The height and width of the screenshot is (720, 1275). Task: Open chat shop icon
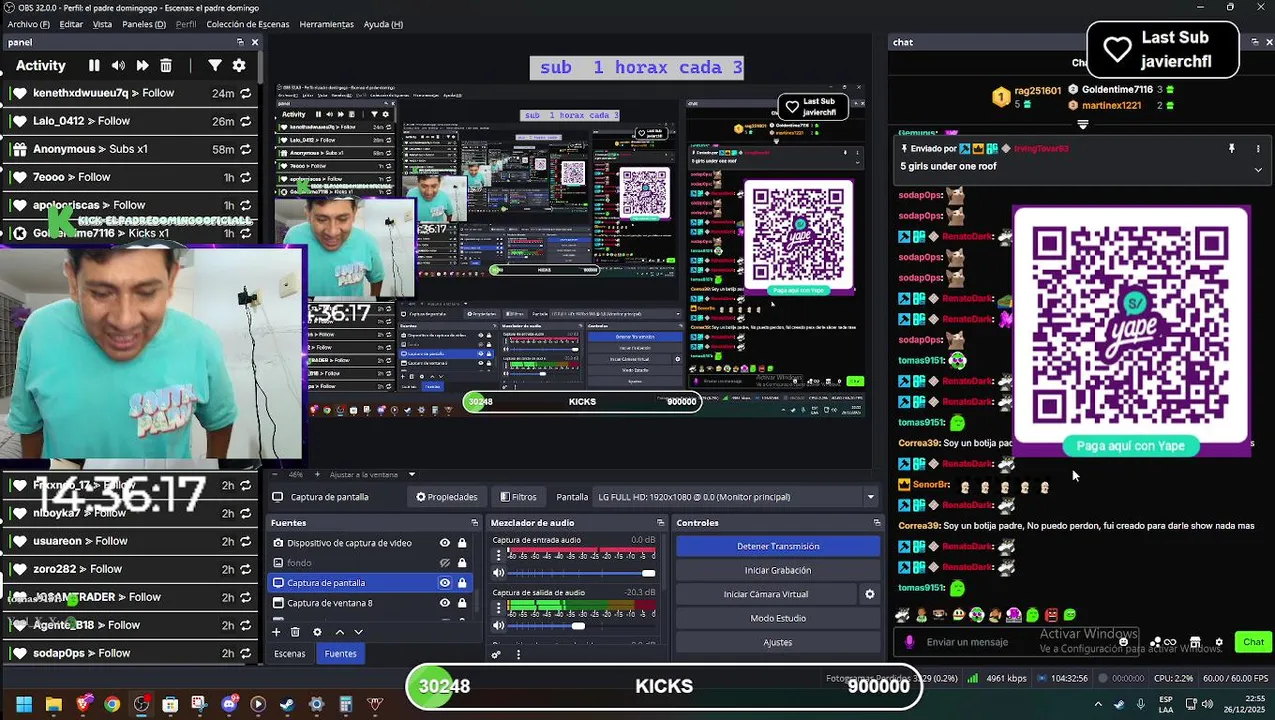pyautogui.click(x=1195, y=642)
